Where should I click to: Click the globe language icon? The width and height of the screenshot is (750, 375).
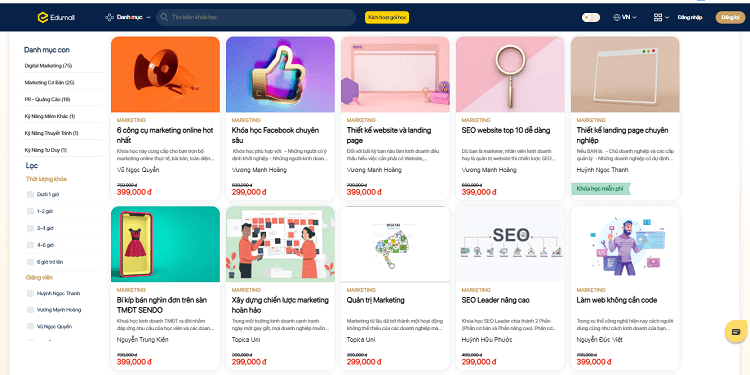coord(617,18)
